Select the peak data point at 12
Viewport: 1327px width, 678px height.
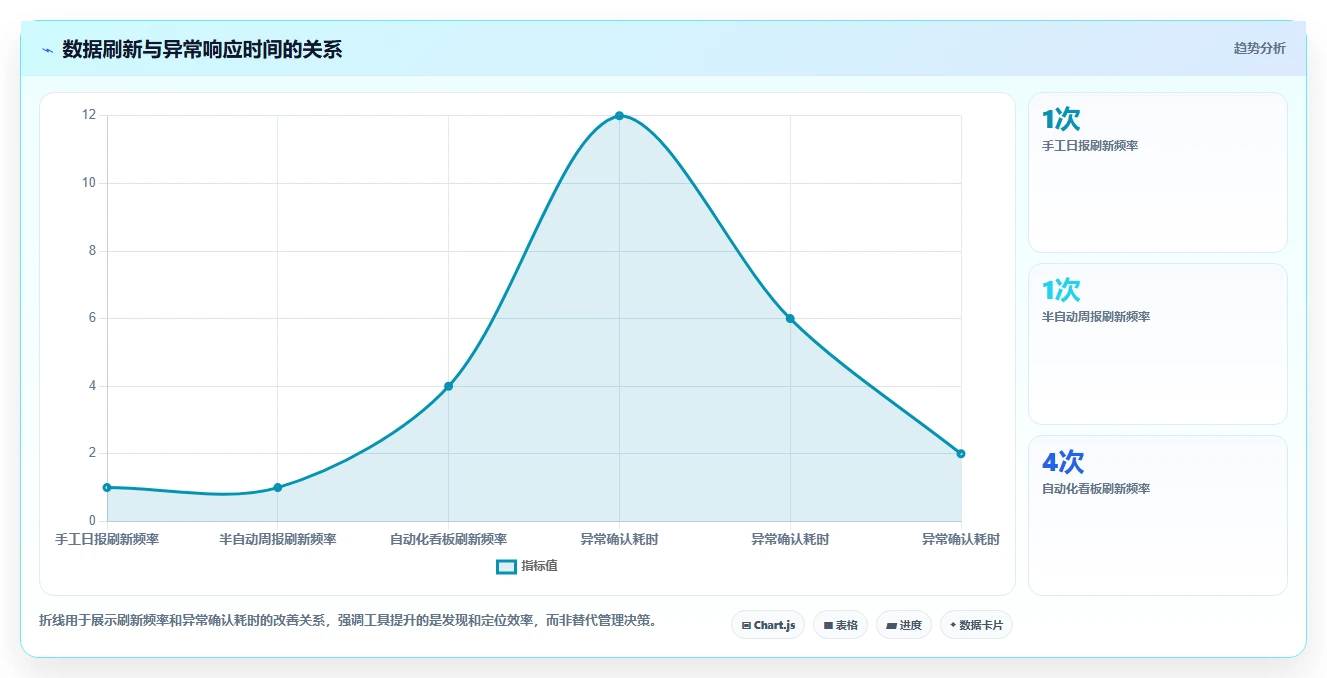click(619, 116)
